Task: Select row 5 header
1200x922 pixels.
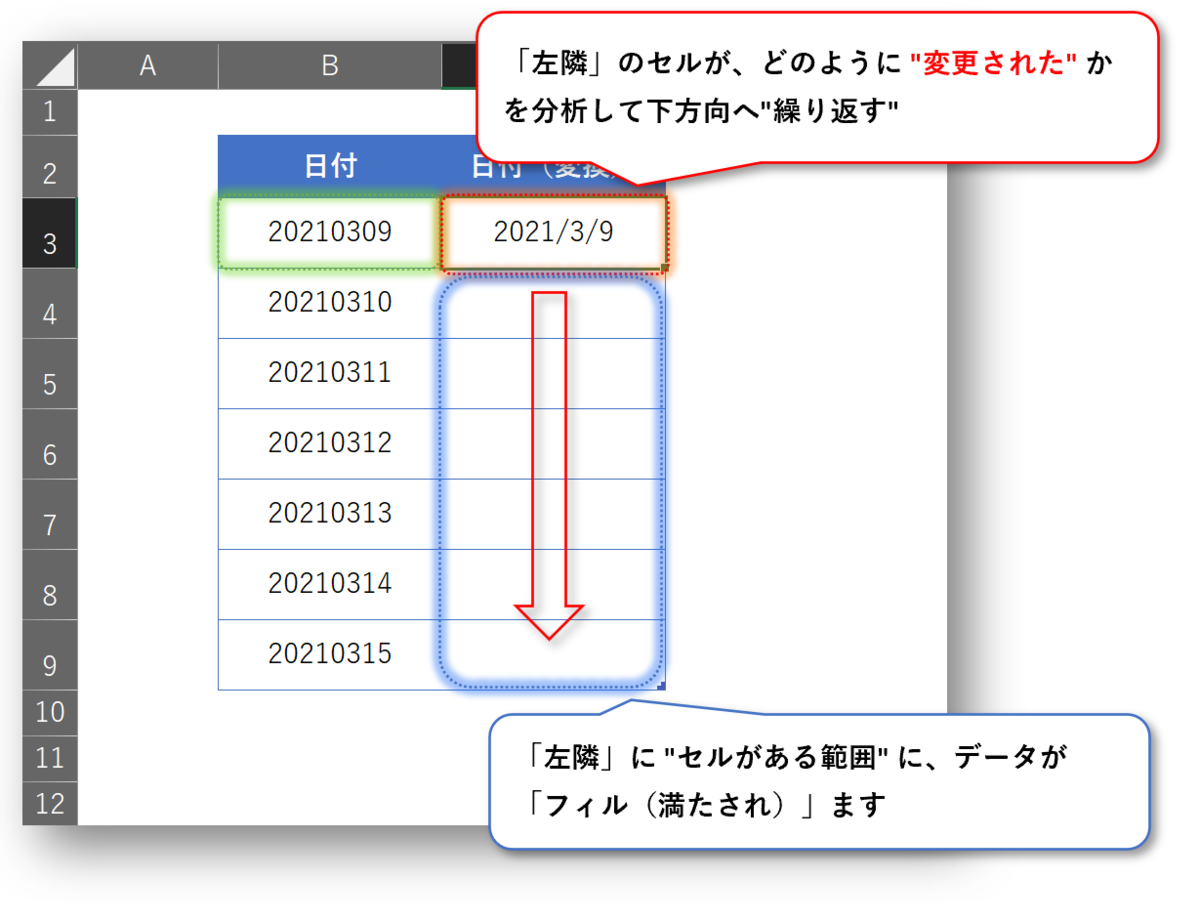Action: pos(49,374)
